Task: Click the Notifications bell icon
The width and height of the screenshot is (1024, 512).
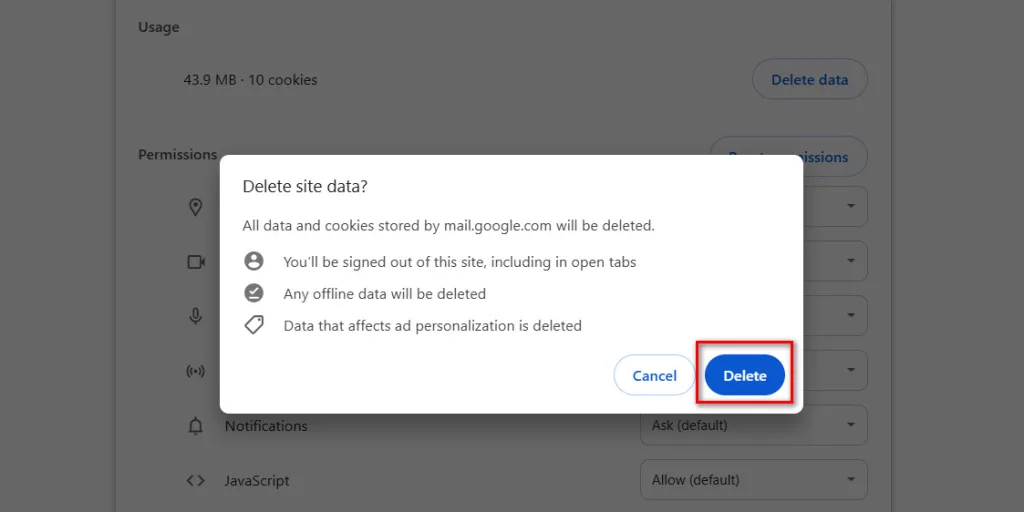Action: pyautogui.click(x=195, y=426)
